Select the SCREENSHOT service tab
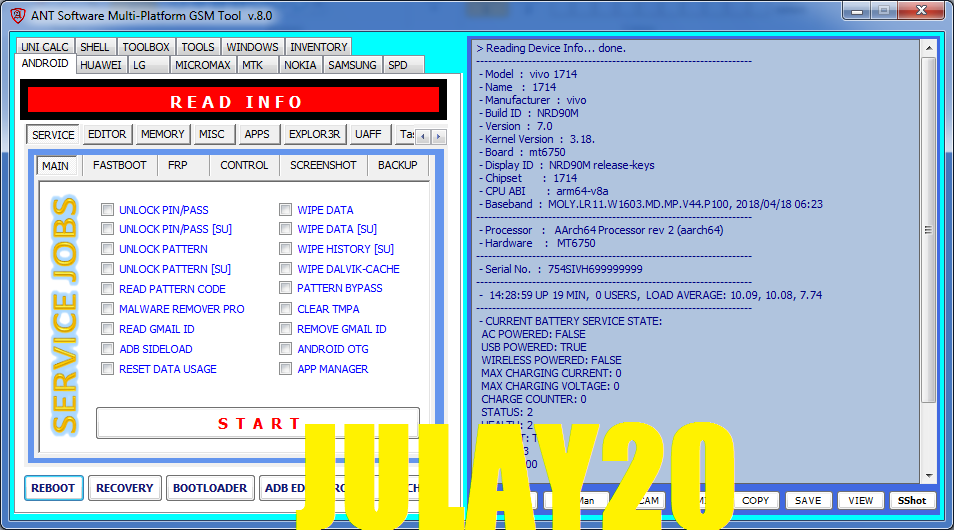This screenshot has width=954, height=530. (x=323, y=165)
